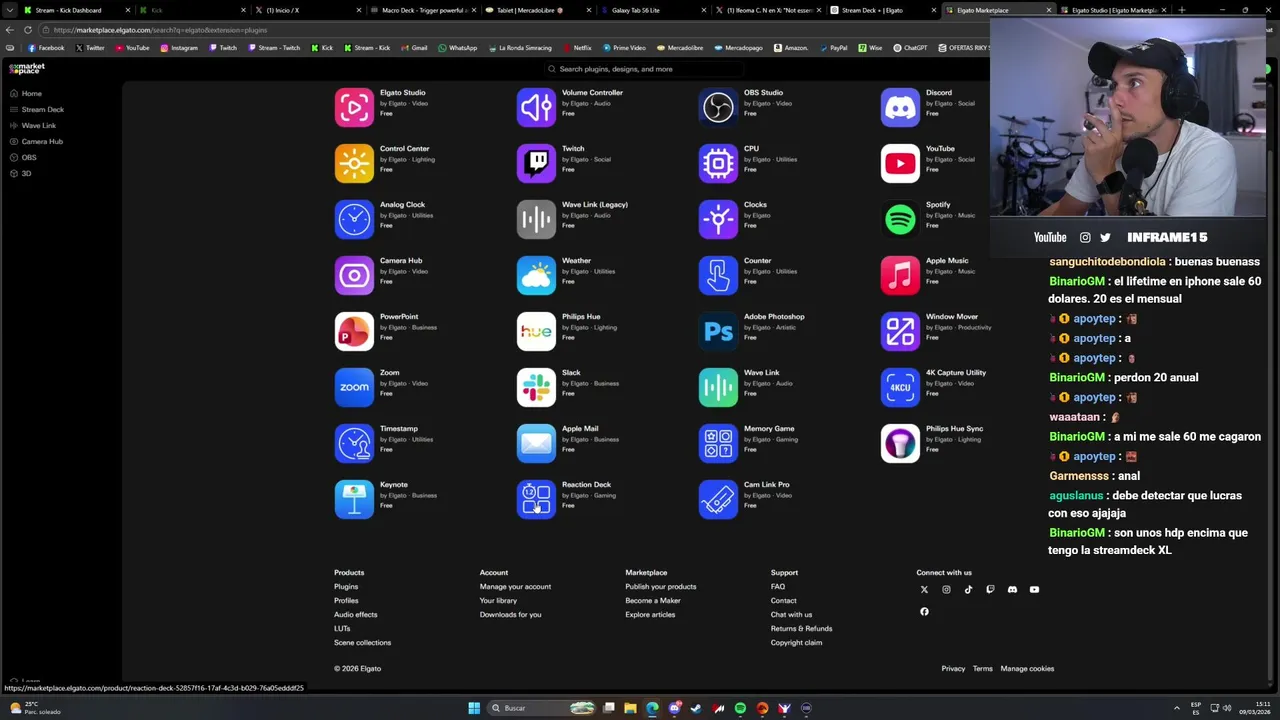The width and height of the screenshot is (1280, 720).
Task: Open the Cam Link Pro plugin icon
Action: point(718,499)
